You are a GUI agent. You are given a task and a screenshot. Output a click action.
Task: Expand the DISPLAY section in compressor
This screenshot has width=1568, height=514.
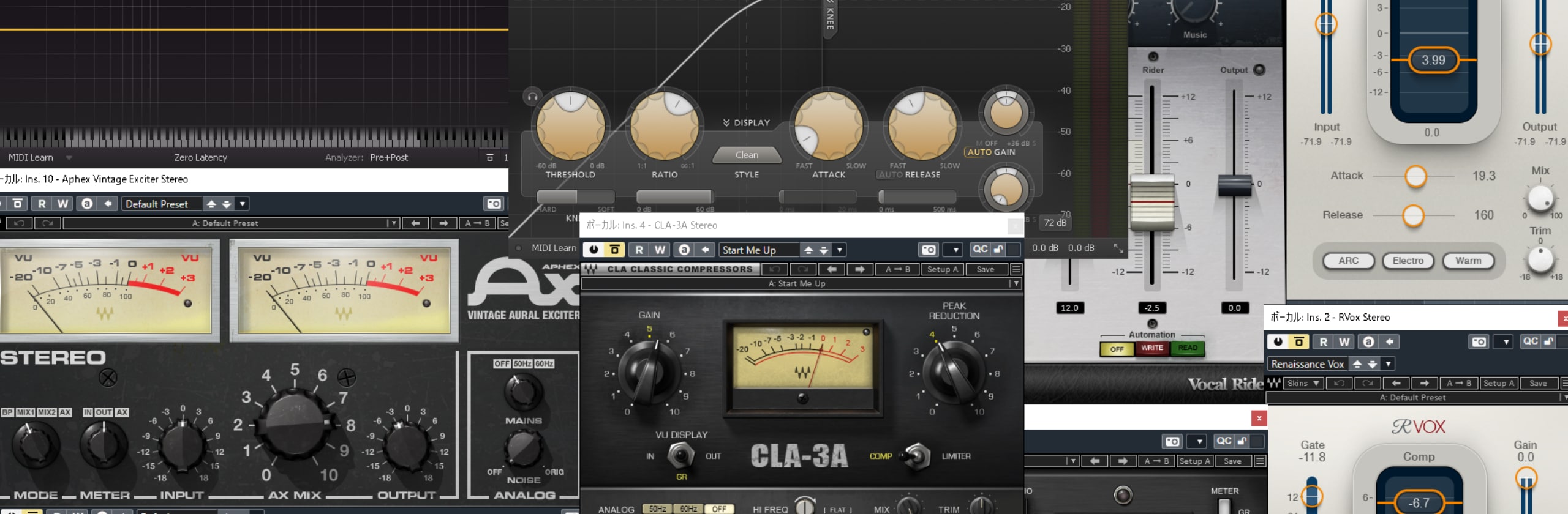[x=746, y=123]
